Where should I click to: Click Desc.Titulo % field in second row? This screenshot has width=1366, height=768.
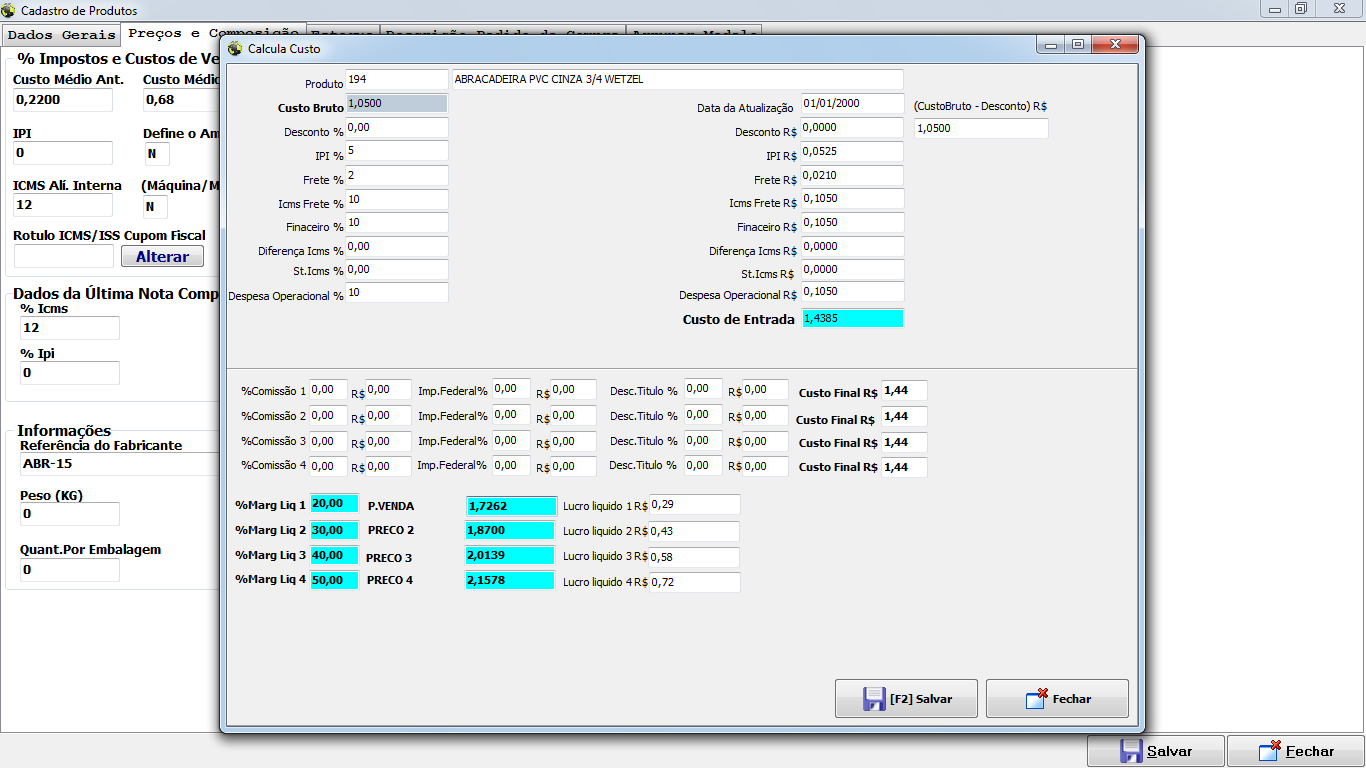[x=704, y=415]
